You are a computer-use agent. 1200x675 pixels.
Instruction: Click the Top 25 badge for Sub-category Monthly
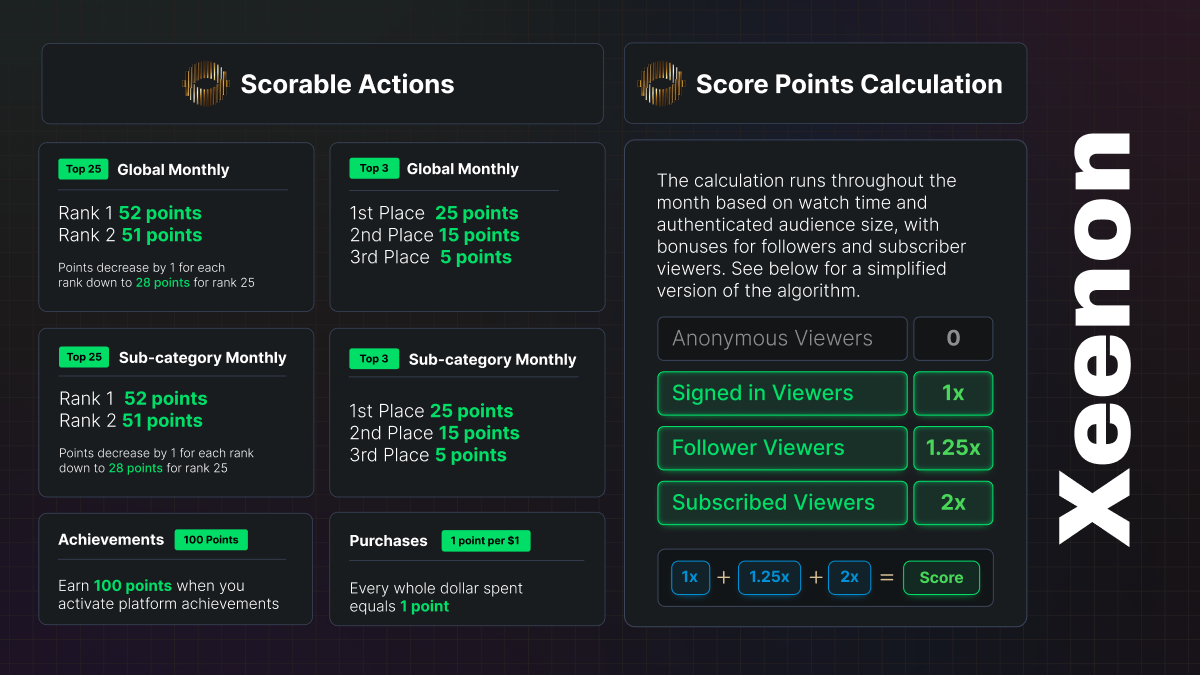(84, 357)
